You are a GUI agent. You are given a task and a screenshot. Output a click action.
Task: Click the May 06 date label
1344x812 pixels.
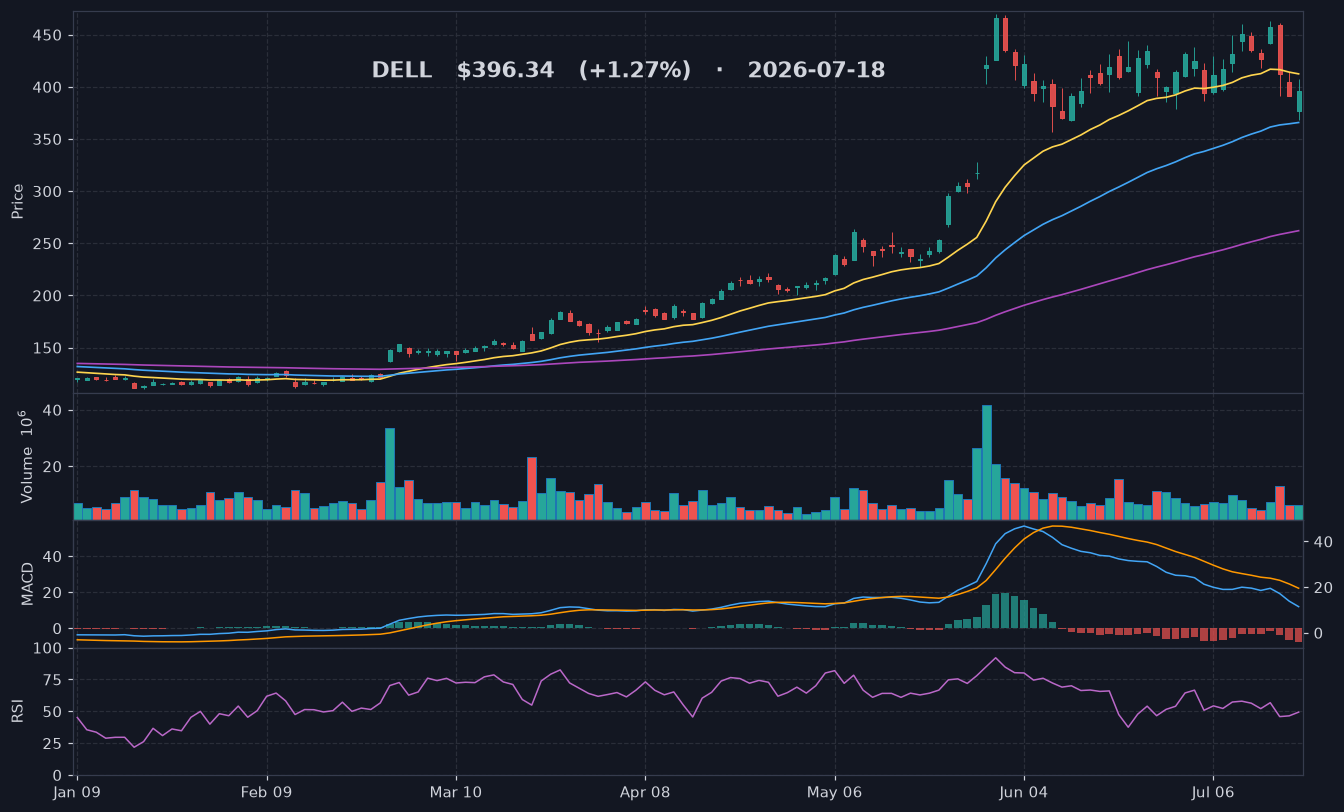(x=835, y=792)
